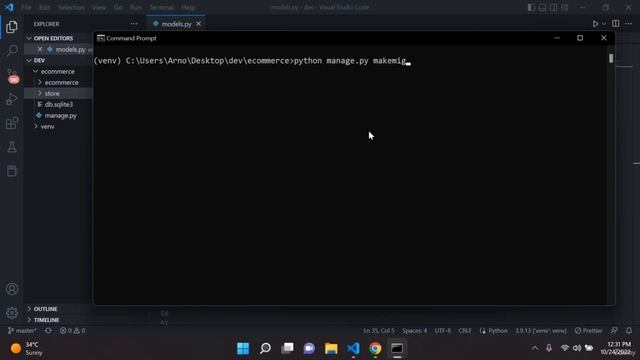Click the Prettier status item
This screenshot has width=640, height=360.
click(x=588, y=331)
